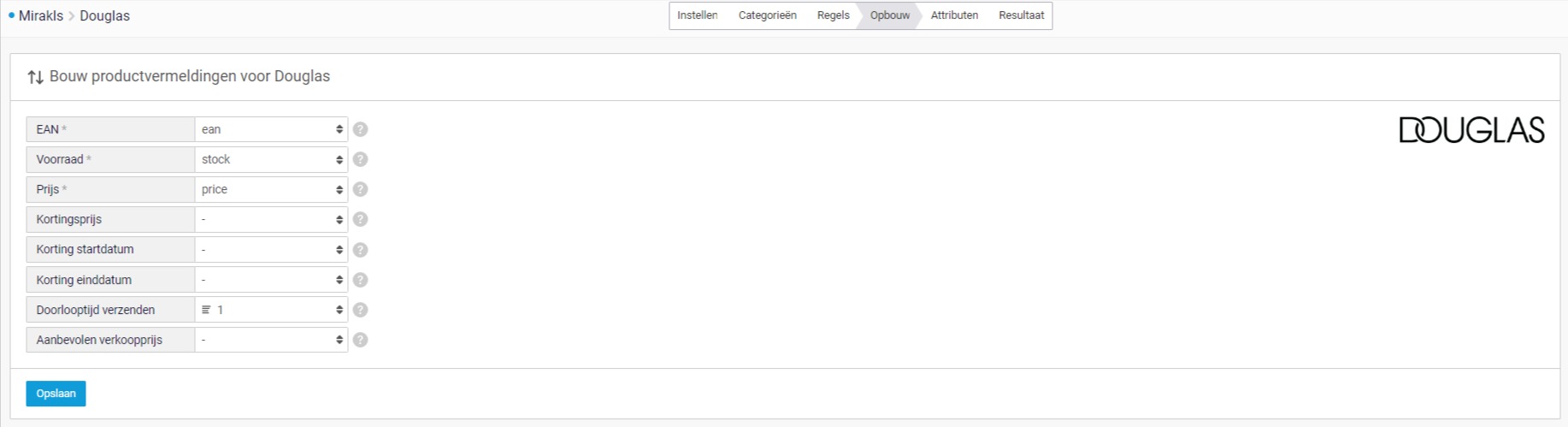This screenshot has width=1568, height=427.
Task: Click the Kortingsprijs field label
Action: click(x=110, y=219)
